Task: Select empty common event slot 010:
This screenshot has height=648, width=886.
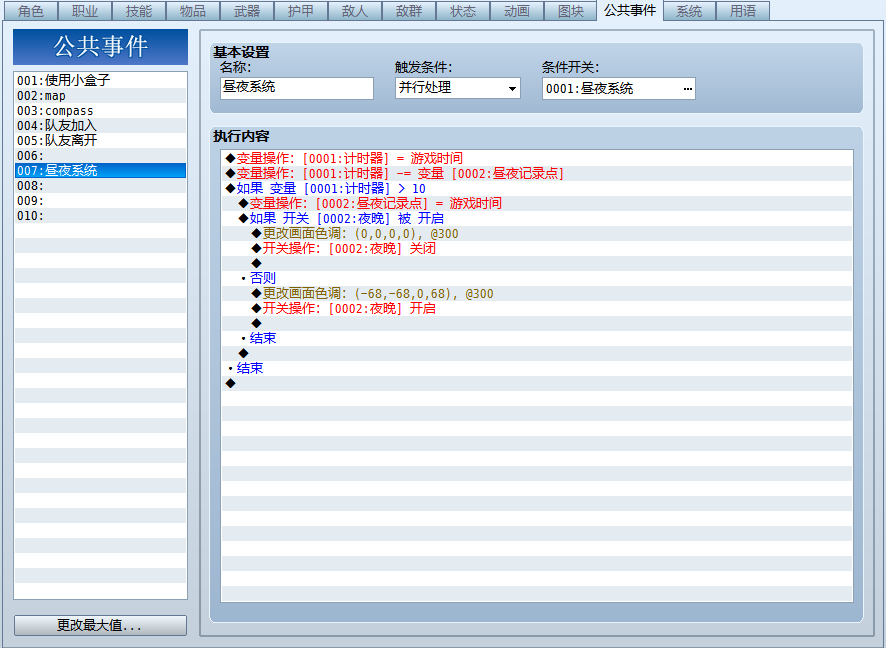Action: pos(101,215)
